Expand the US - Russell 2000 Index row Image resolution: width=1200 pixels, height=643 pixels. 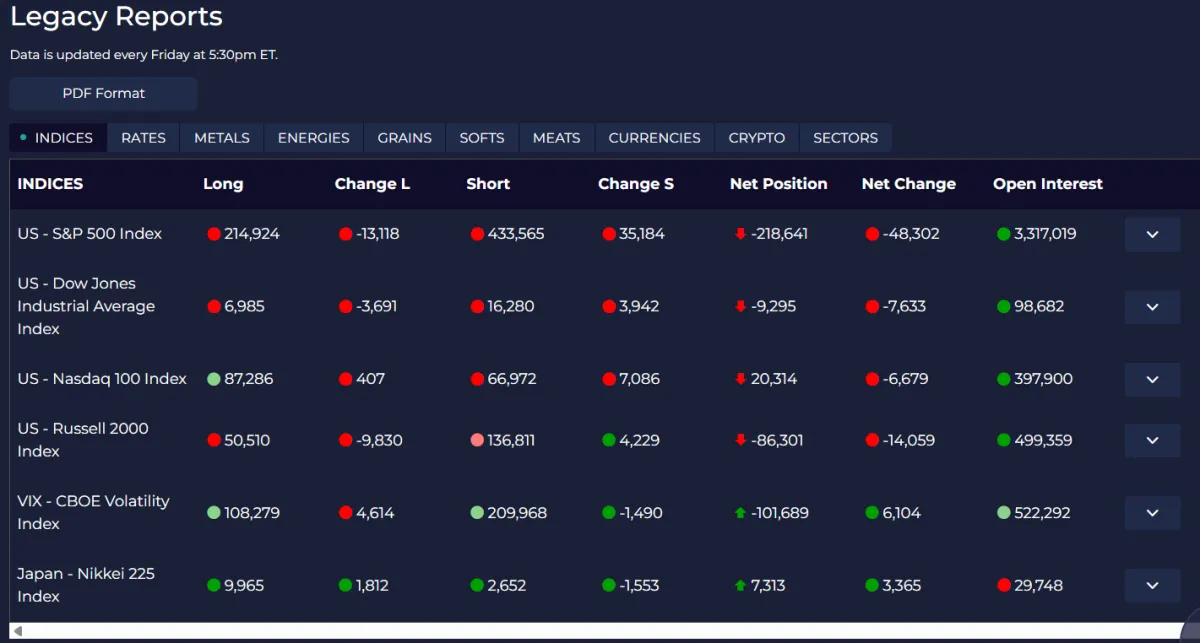(x=1152, y=440)
